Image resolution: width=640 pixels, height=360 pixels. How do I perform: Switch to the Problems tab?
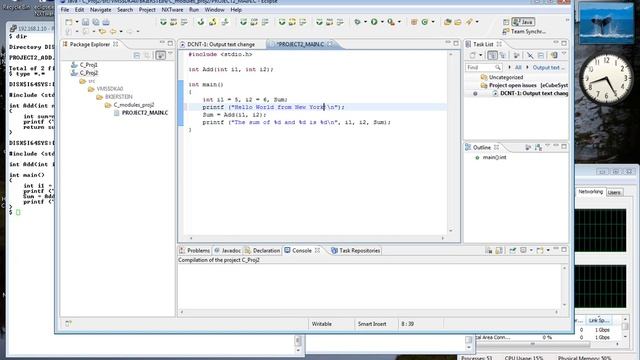195,251
